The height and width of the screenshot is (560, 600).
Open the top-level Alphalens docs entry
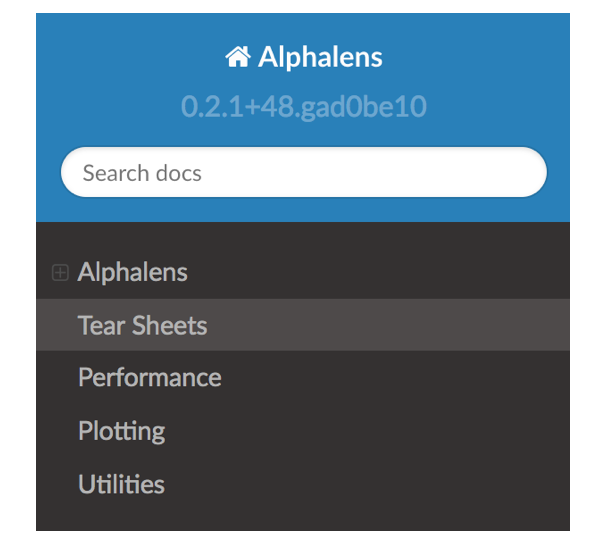pos(132,272)
